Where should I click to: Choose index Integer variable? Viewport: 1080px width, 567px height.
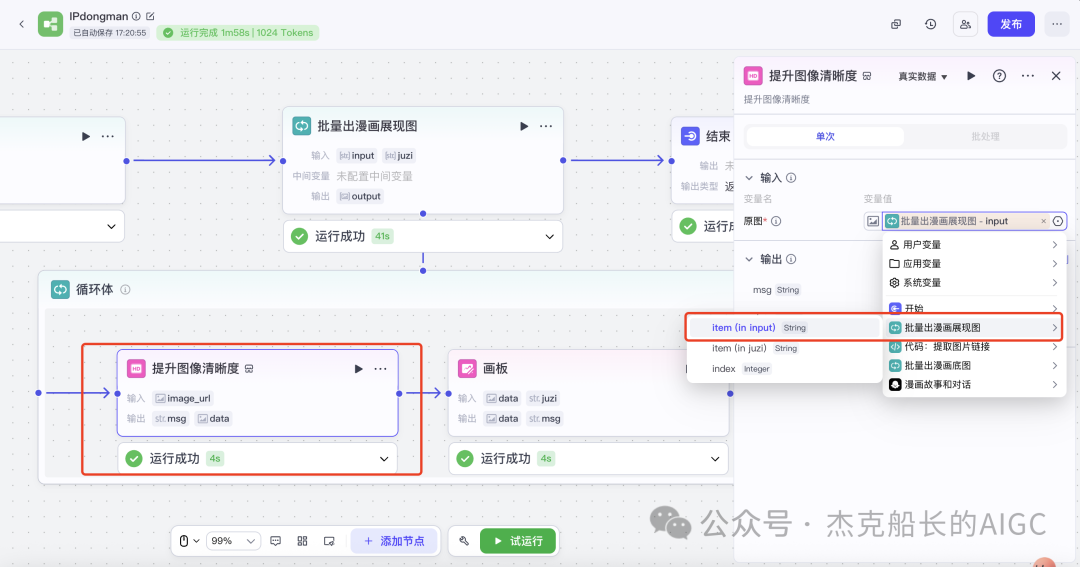(784, 369)
